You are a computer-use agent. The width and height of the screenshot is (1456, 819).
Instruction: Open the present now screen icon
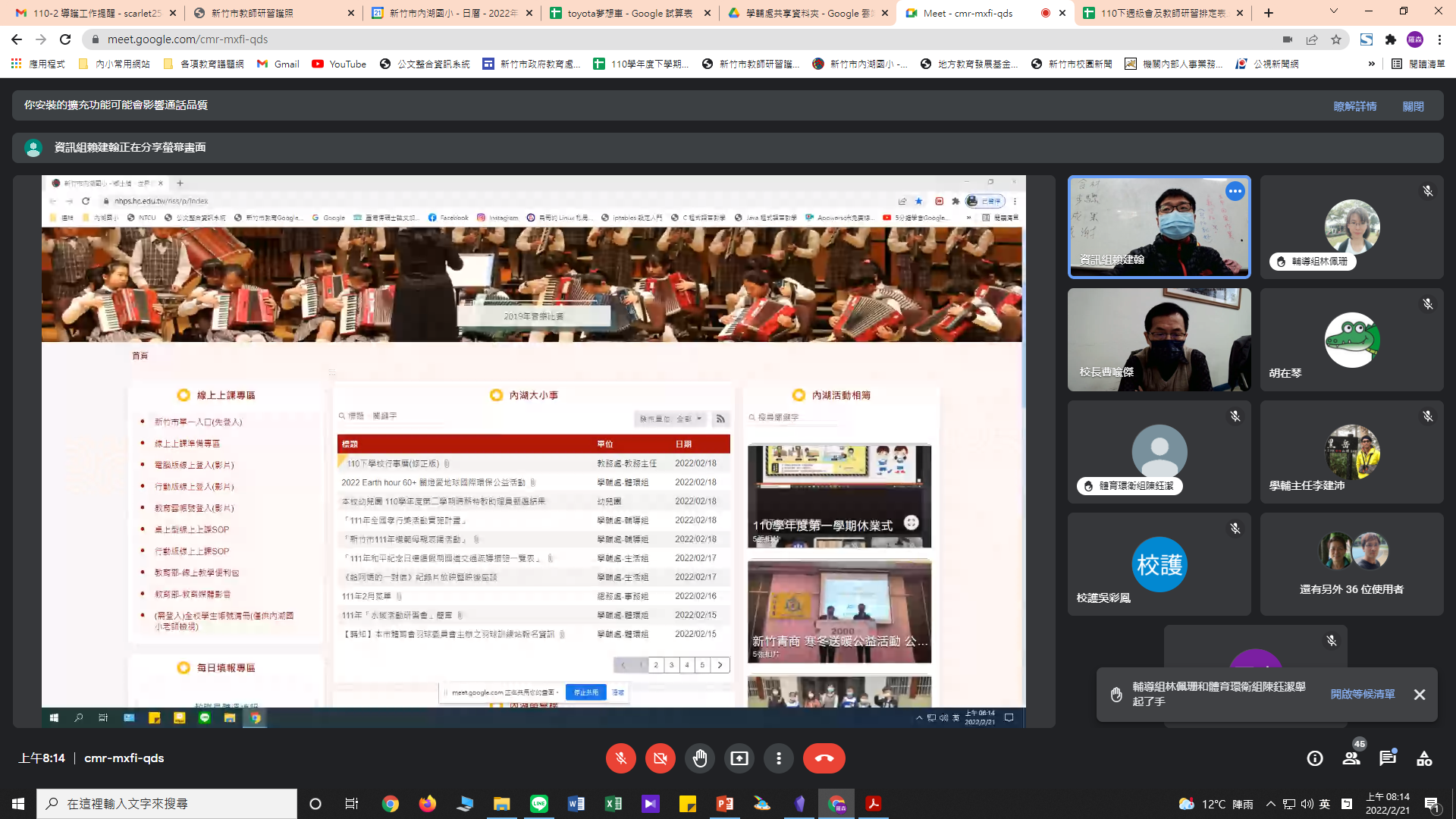(739, 758)
